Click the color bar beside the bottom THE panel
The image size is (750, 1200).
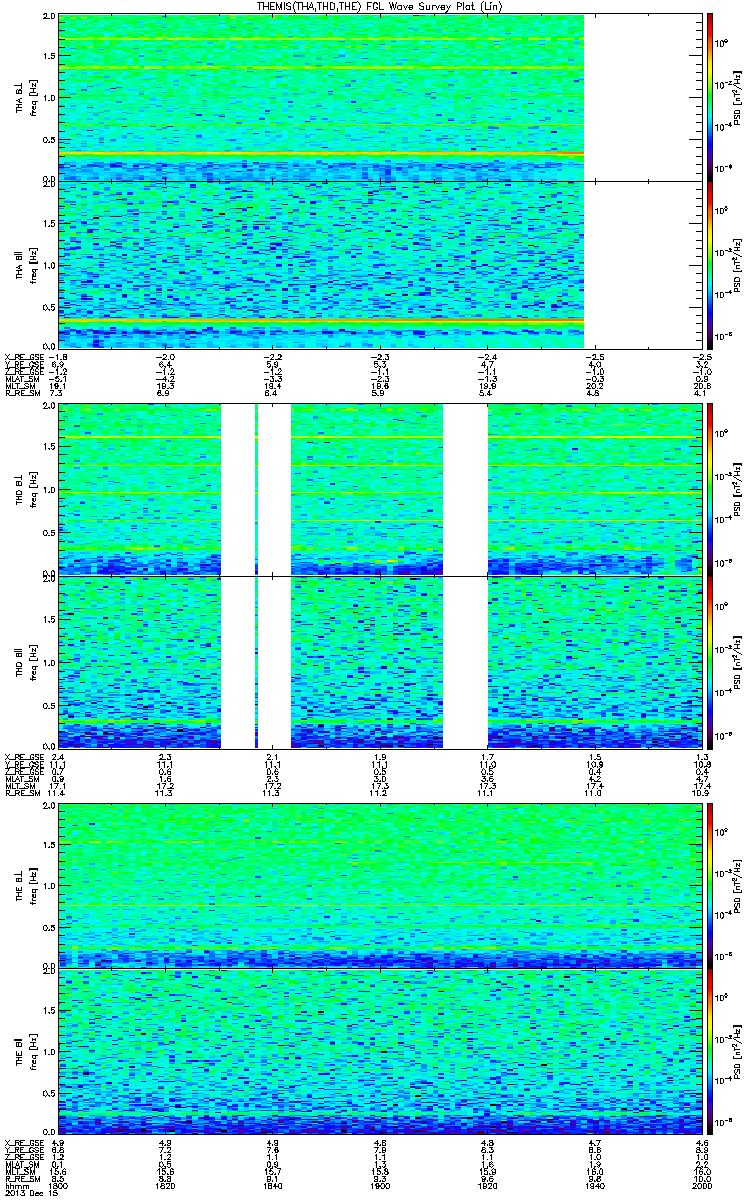pyautogui.click(x=709, y=1051)
